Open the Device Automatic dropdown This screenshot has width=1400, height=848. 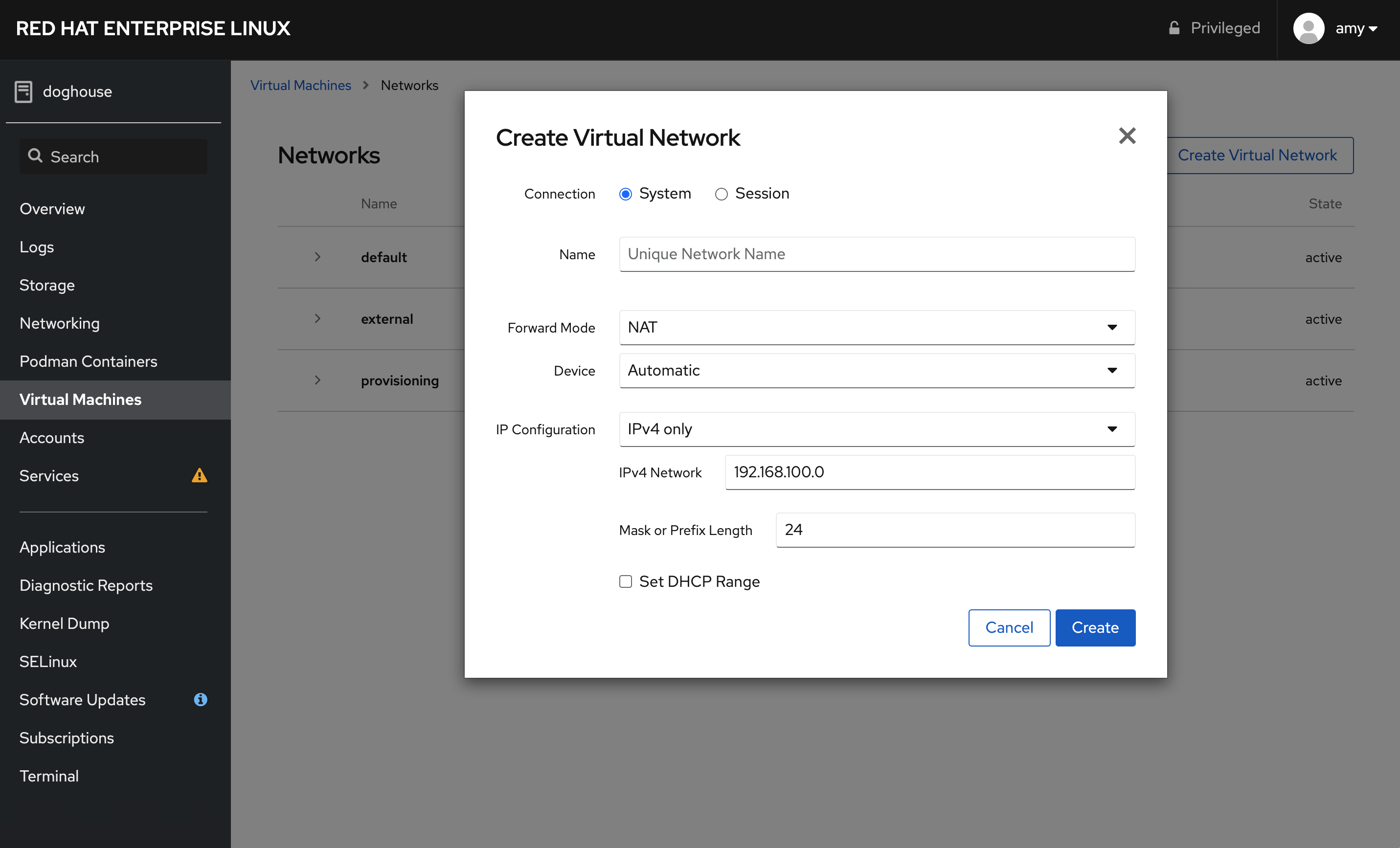tap(877, 370)
